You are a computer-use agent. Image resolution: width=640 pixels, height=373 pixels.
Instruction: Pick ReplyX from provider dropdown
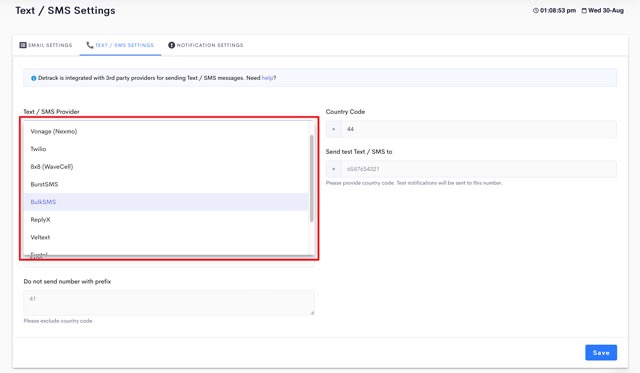pos(166,220)
